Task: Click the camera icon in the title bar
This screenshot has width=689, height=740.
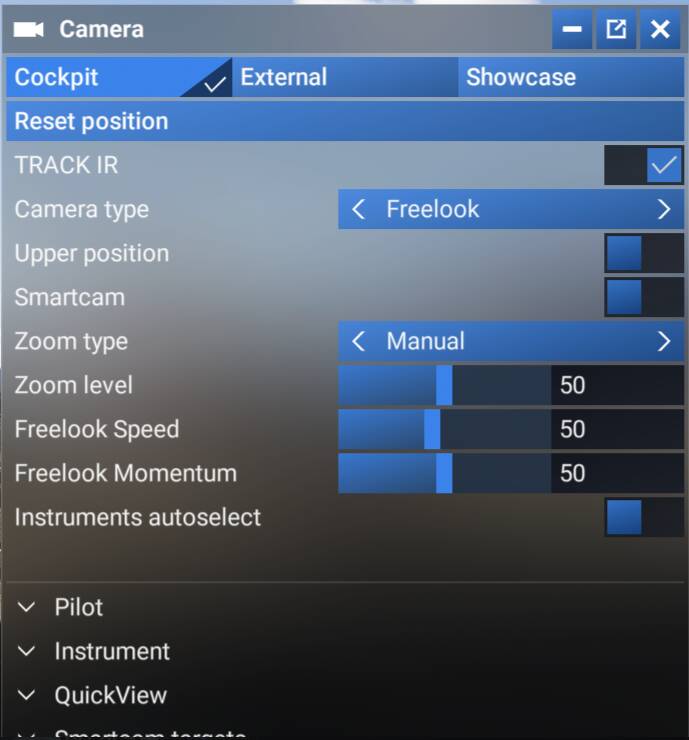Action: click(x=28, y=30)
